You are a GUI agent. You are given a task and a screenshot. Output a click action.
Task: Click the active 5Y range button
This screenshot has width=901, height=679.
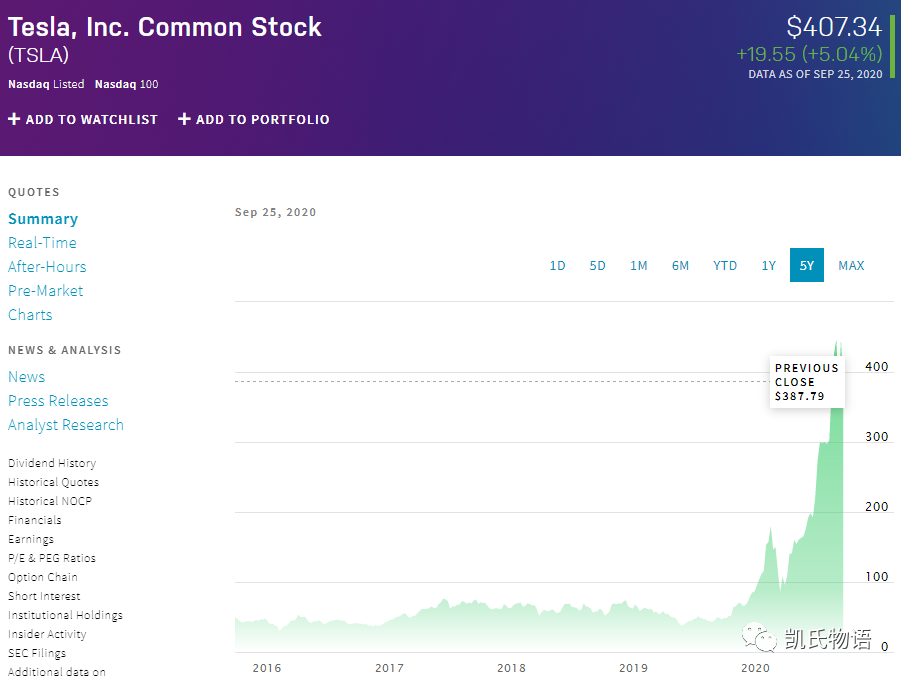(x=807, y=265)
